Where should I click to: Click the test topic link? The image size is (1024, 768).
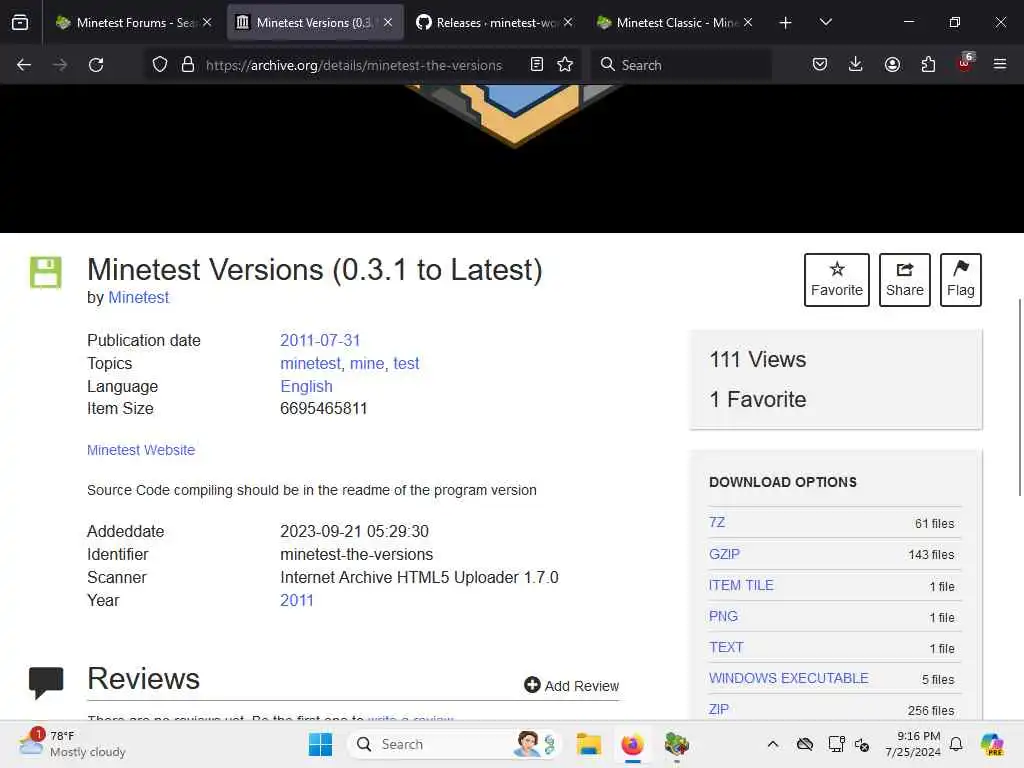[406, 363]
